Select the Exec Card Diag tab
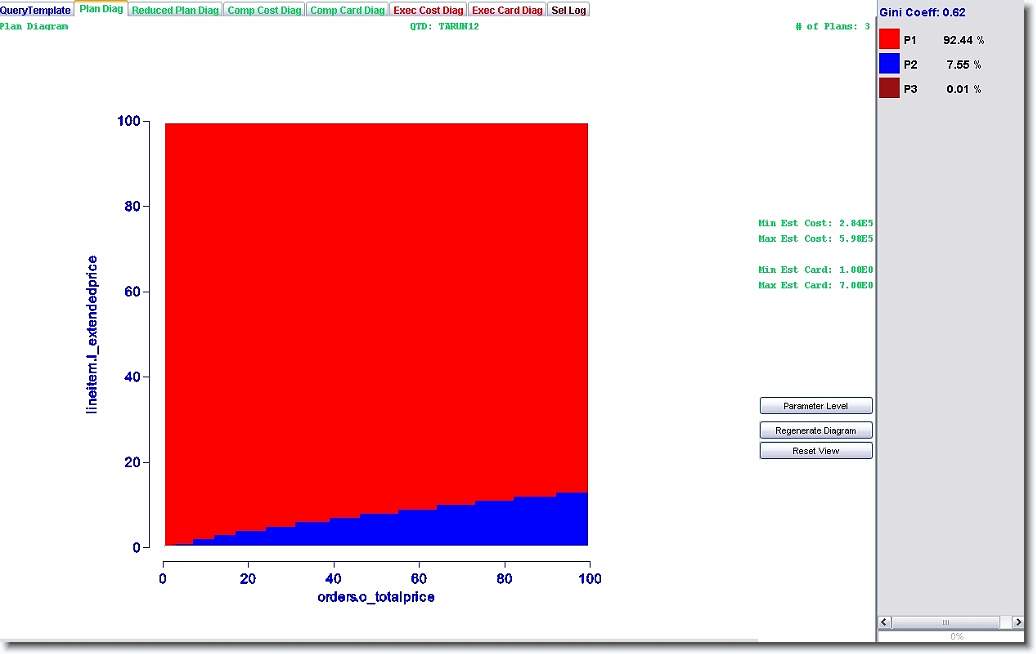This screenshot has height=654, width=1036. (507, 10)
